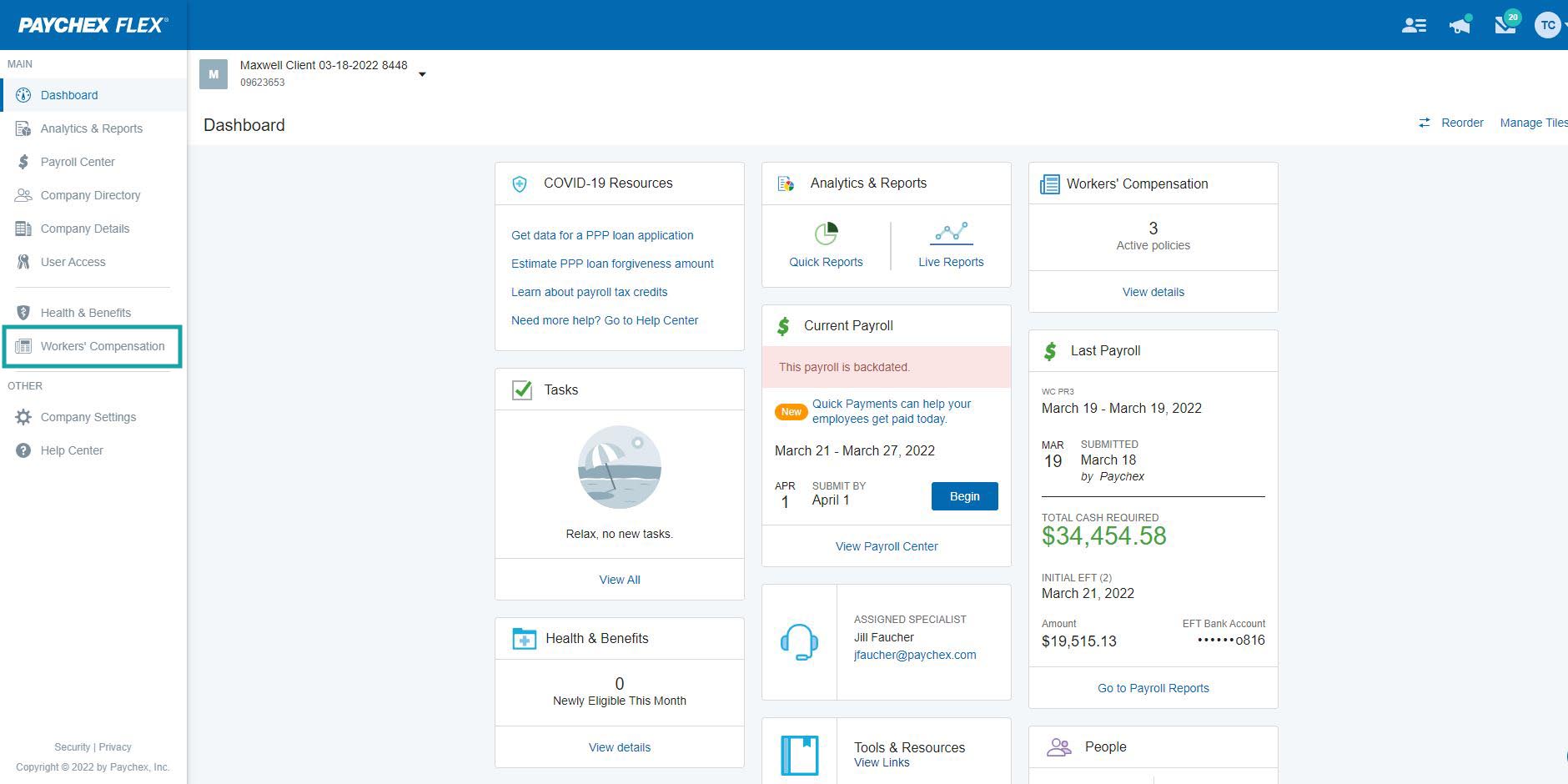The height and width of the screenshot is (784, 1568).
Task: Click the User Access keys icon
Action: pos(23,262)
